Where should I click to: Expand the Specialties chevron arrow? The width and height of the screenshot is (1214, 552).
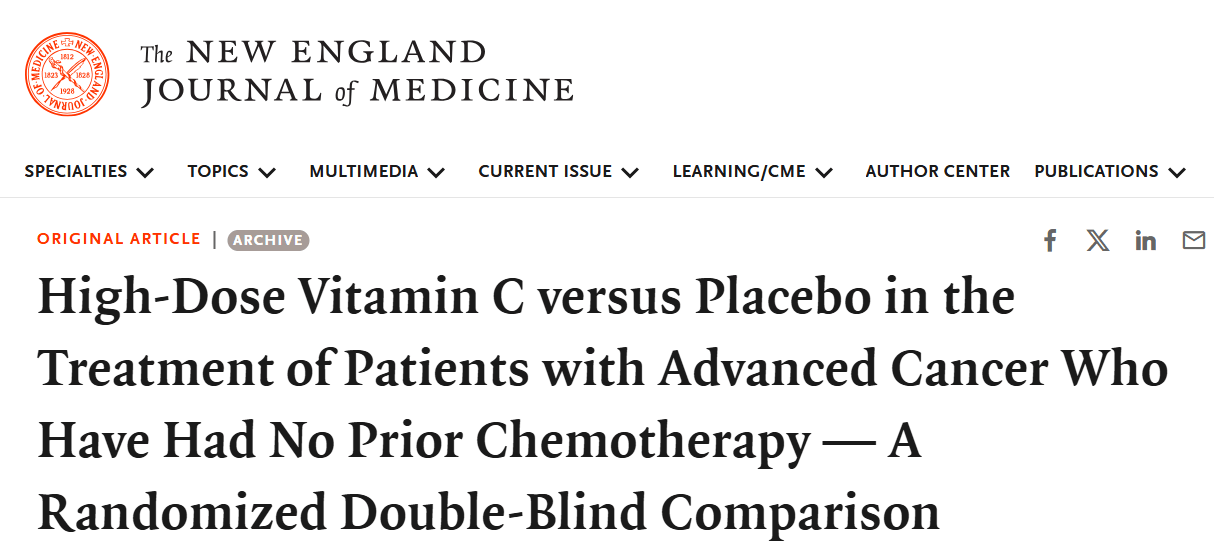coord(145,172)
